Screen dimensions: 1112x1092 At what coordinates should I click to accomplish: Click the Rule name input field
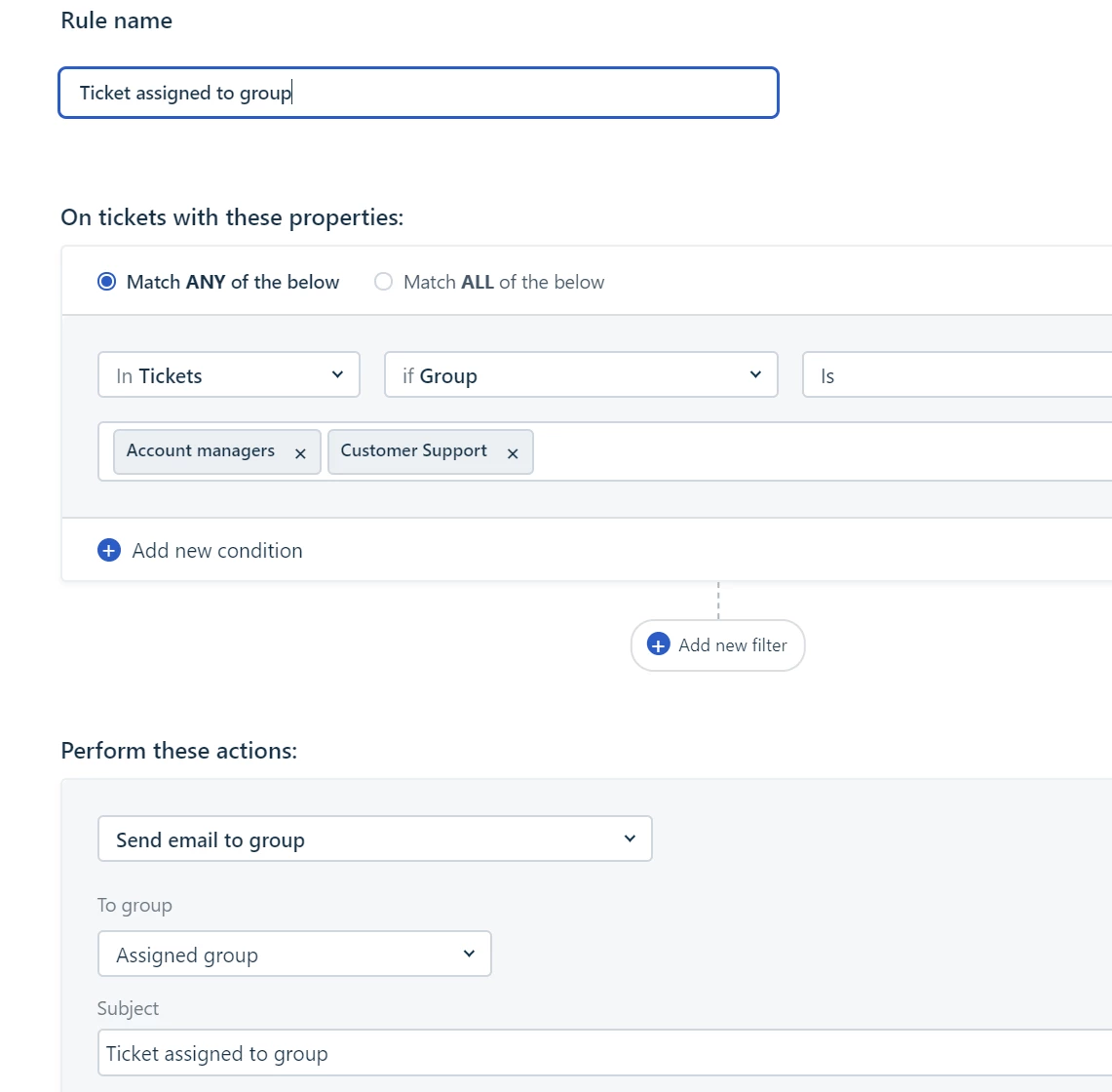click(x=418, y=93)
